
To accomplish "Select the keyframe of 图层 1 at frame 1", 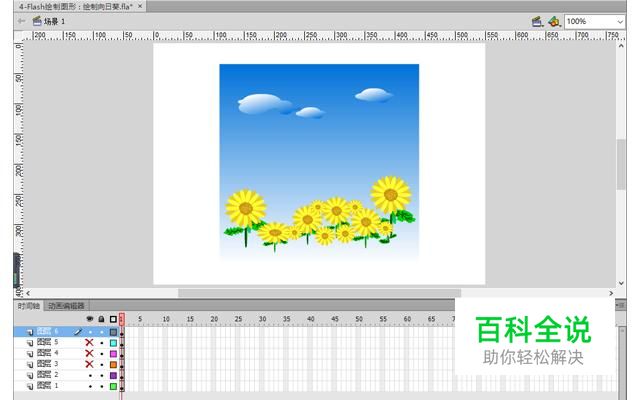I will [x=122, y=387].
